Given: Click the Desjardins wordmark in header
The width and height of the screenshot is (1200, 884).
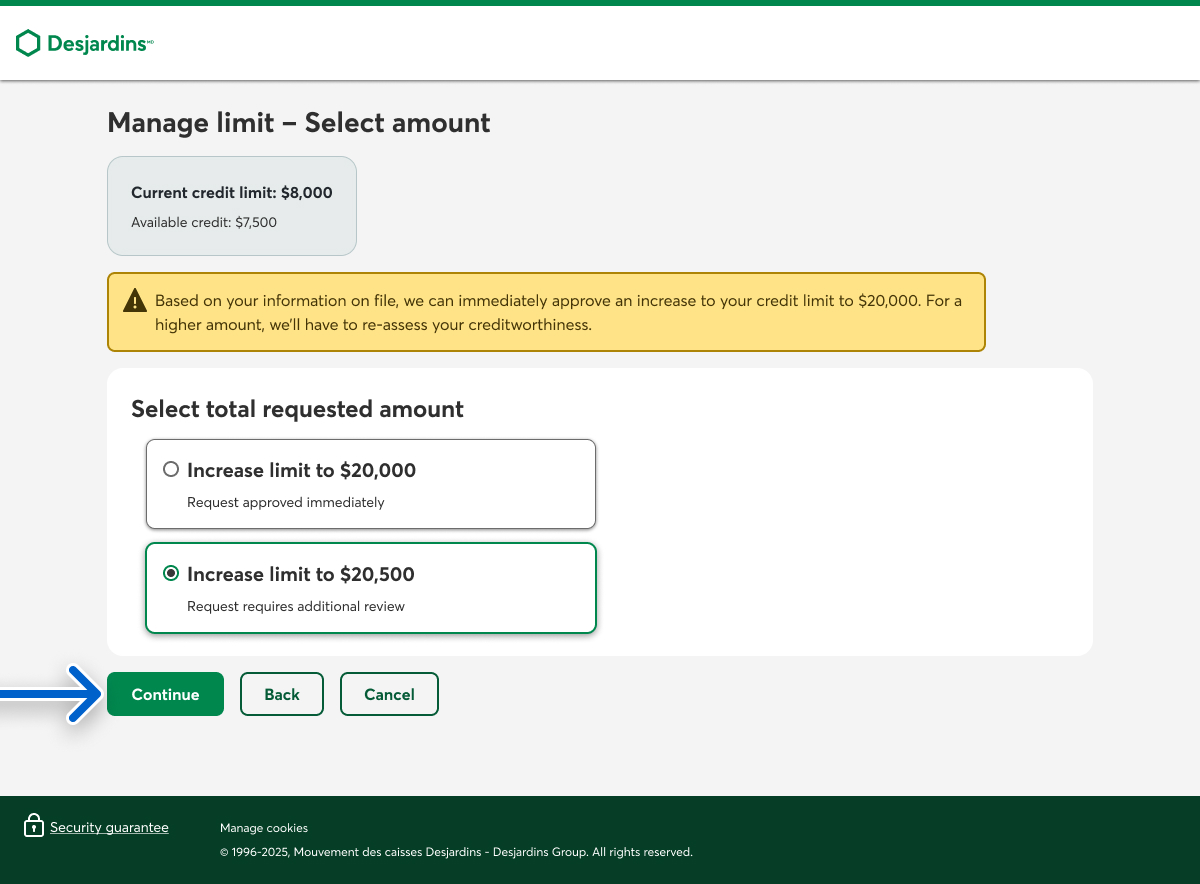Looking at the screenshot, I should point(98,44).
